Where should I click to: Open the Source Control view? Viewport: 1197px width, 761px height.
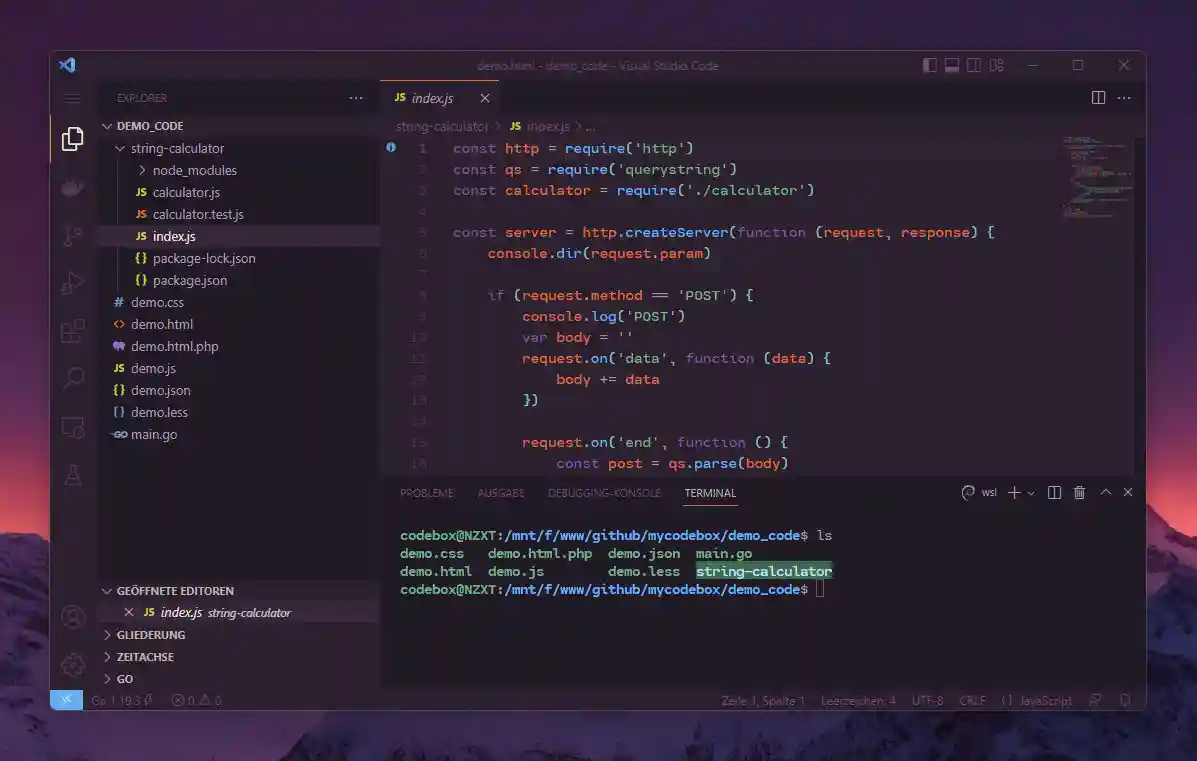pyautogui.click(x=72, y=236)
